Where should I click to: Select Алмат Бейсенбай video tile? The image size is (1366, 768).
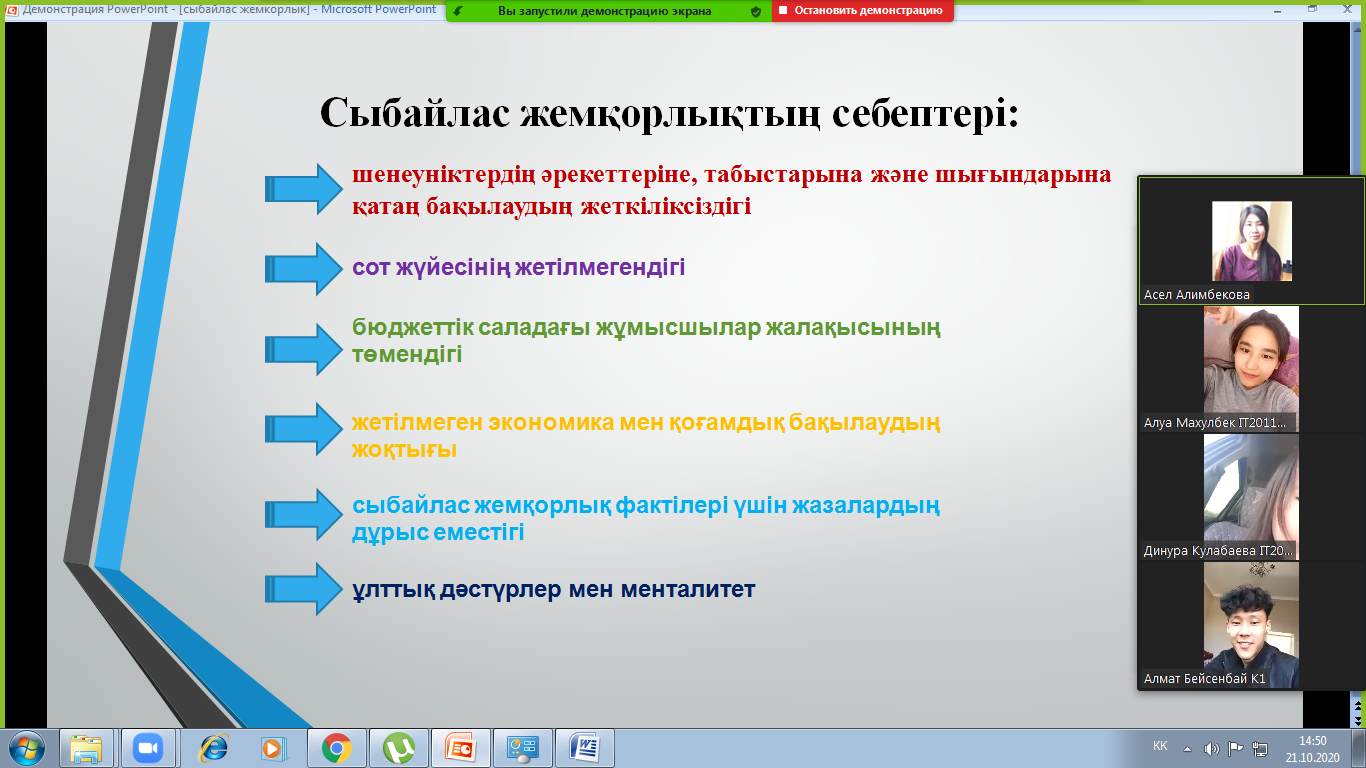pos(1251,624)
